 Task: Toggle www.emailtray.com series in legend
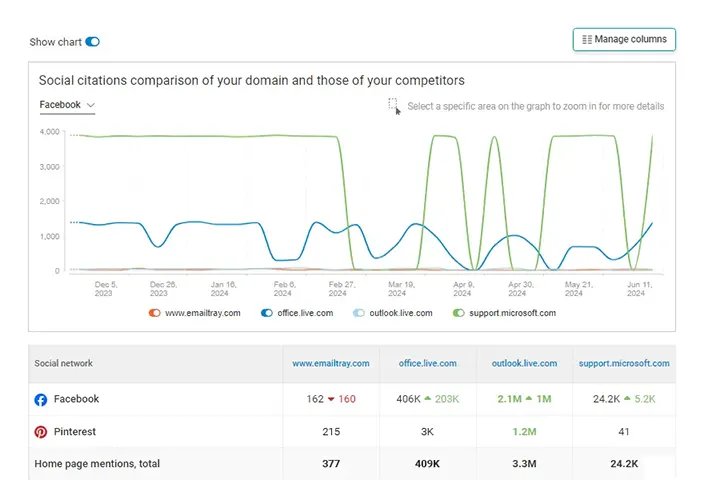pos(154,313)
